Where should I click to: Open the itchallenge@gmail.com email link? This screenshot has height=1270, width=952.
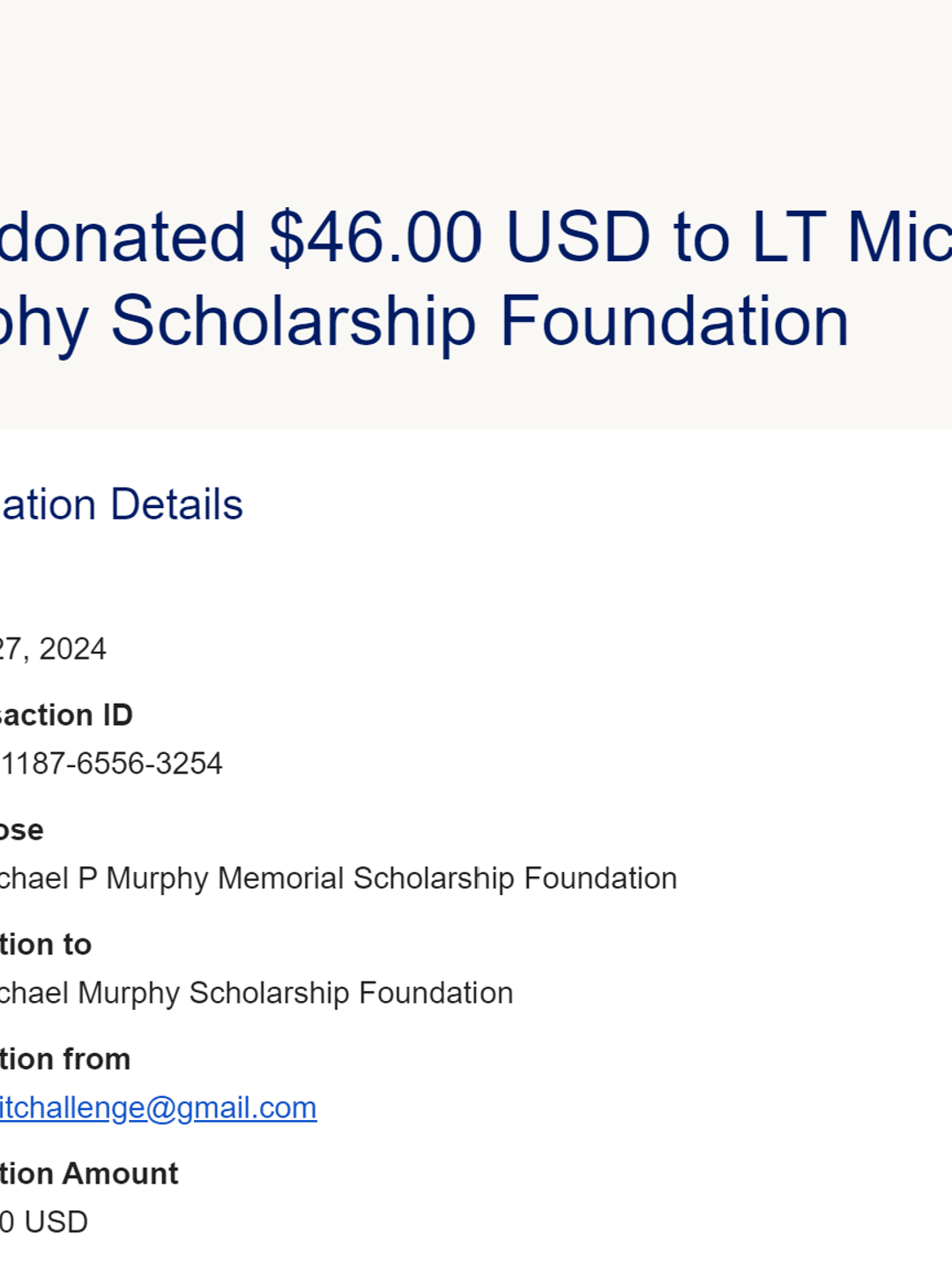(x=159, y=1108)
